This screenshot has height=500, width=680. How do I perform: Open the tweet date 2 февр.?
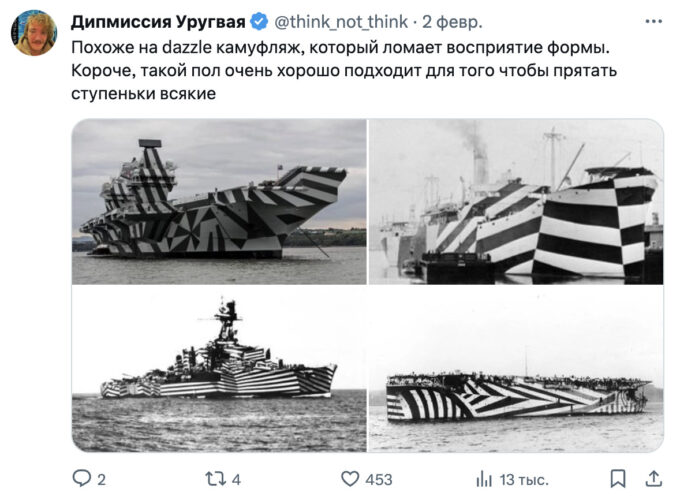click(x=452, y=22)
